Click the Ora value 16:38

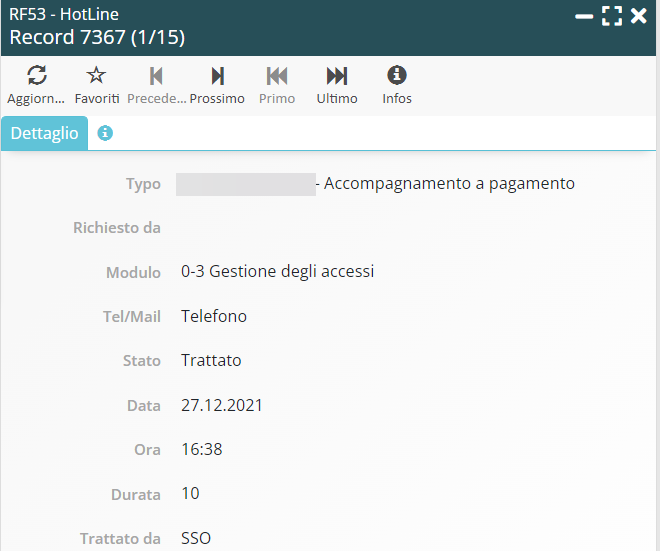pos(202,449)
